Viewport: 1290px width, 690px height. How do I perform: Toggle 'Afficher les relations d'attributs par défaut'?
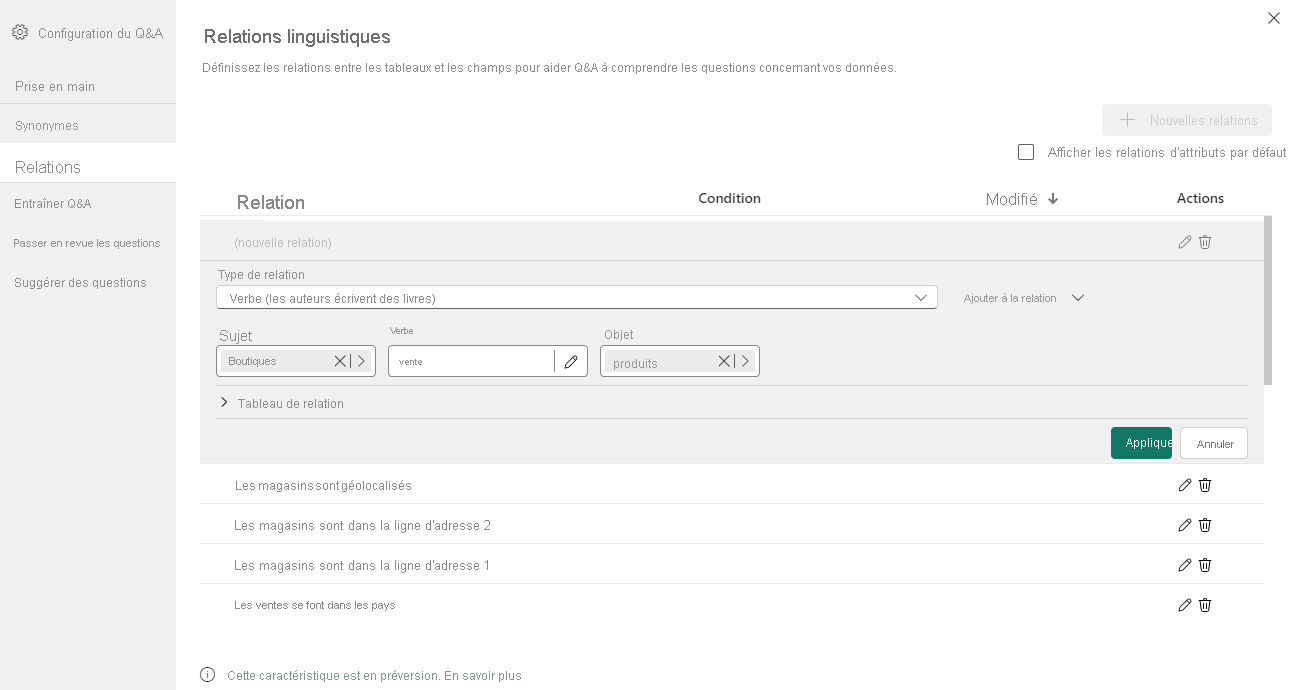point(1026,152)
